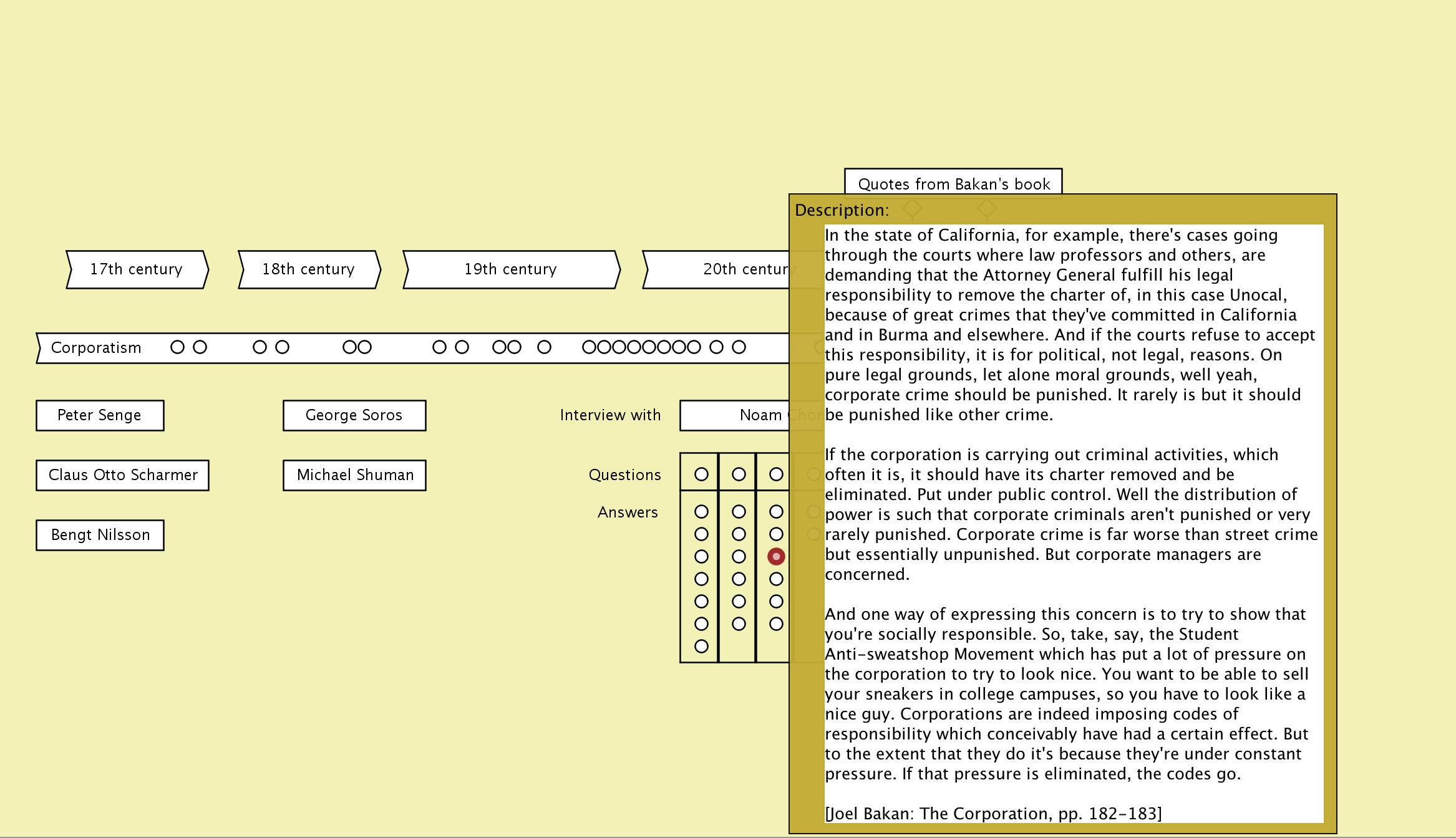Click the Corporatism timeline label
The width and height of the screenshot is (1456, 838).
(96, 348)
